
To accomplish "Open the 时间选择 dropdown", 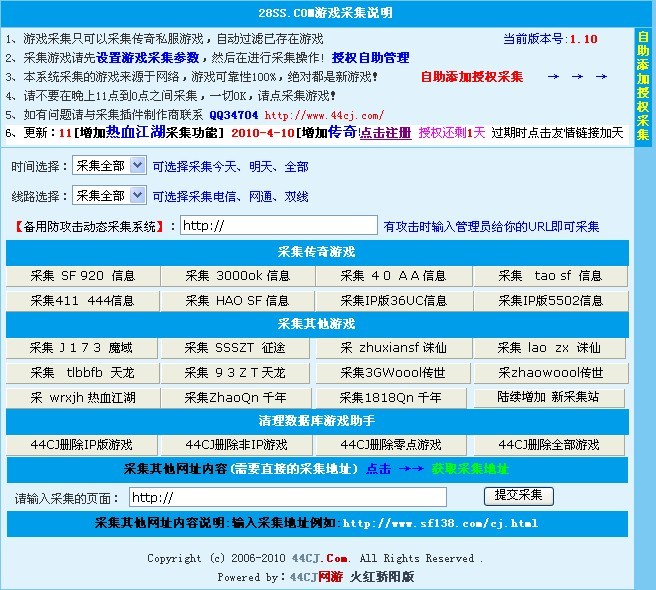I will pyautogui.click(x=109, y=166).
